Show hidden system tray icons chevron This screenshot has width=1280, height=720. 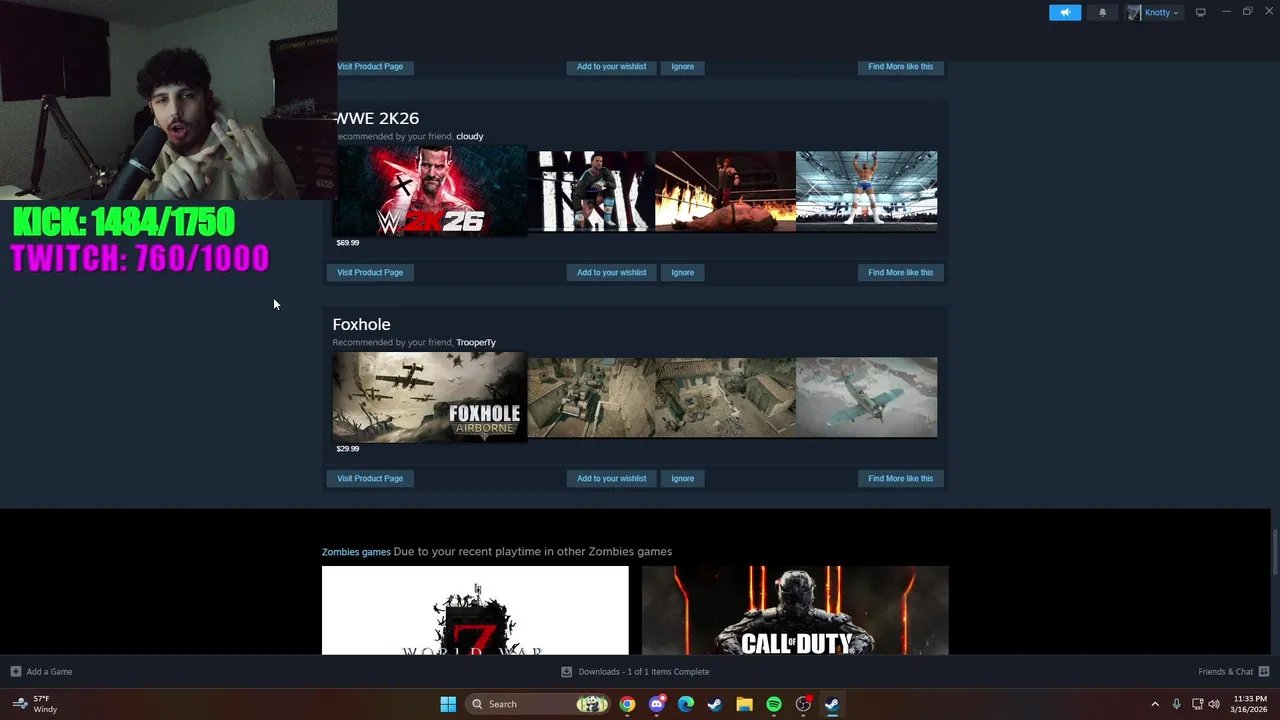click(x=1155, y=704)
